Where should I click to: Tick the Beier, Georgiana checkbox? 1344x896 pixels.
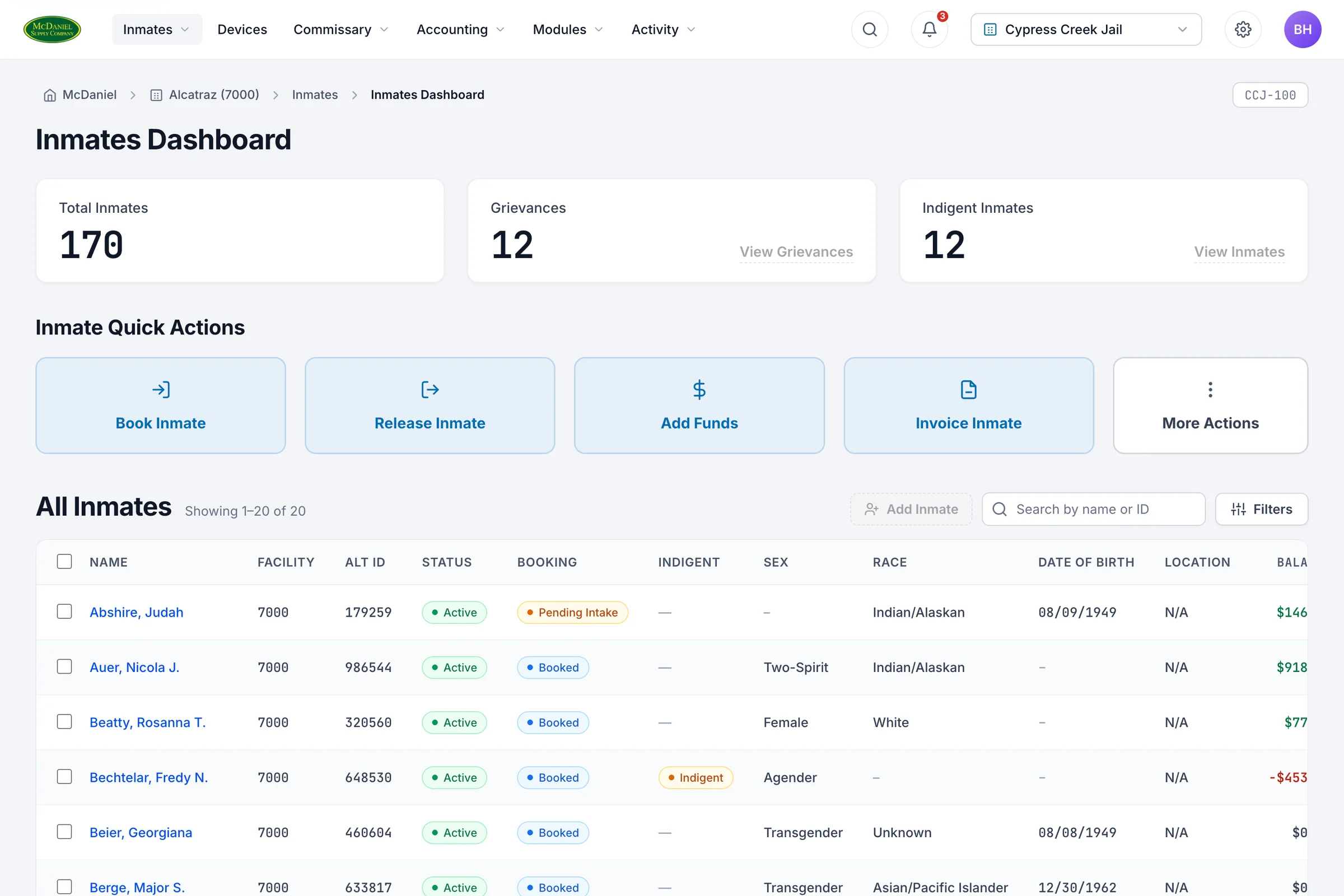click(64, 832)
